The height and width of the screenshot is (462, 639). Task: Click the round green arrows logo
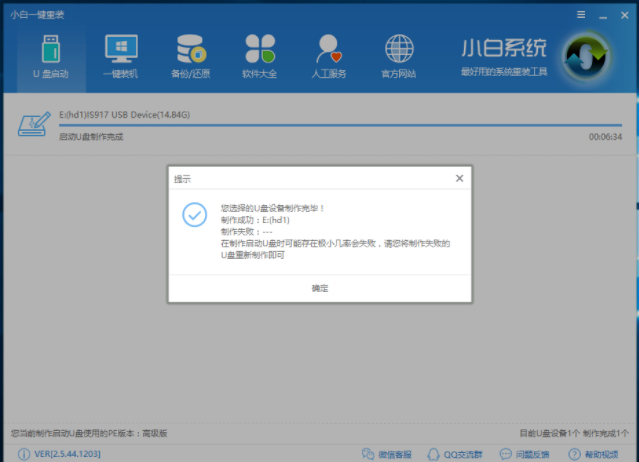pos(585,58)
